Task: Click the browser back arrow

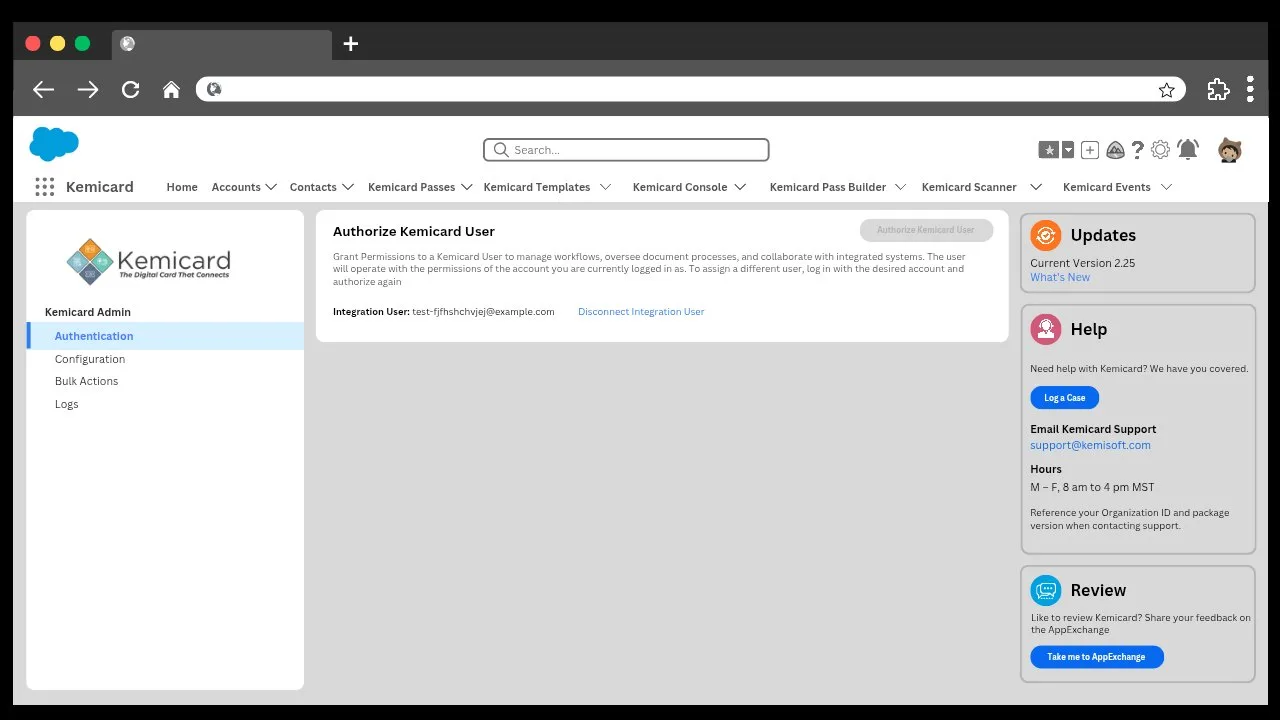Action: 43,89
